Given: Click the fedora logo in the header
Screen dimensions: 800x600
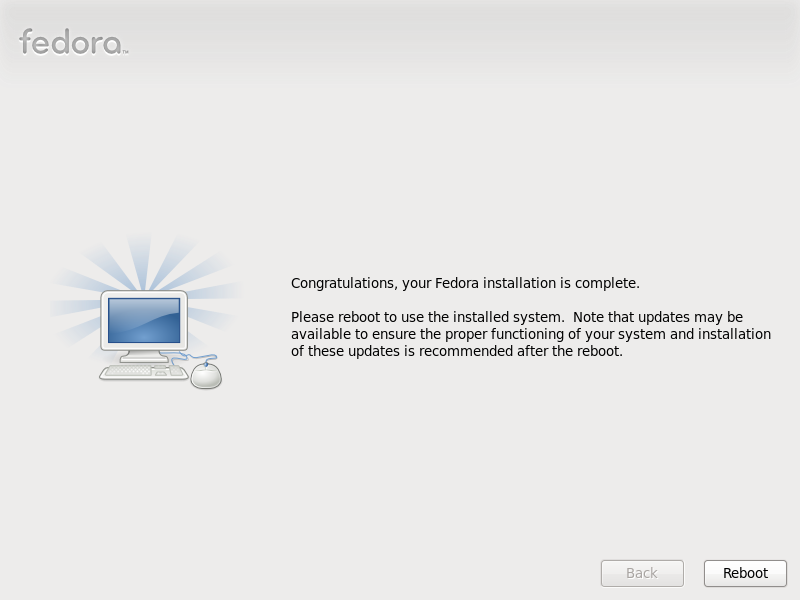Looking at the screenshot, I should [73, 42].
